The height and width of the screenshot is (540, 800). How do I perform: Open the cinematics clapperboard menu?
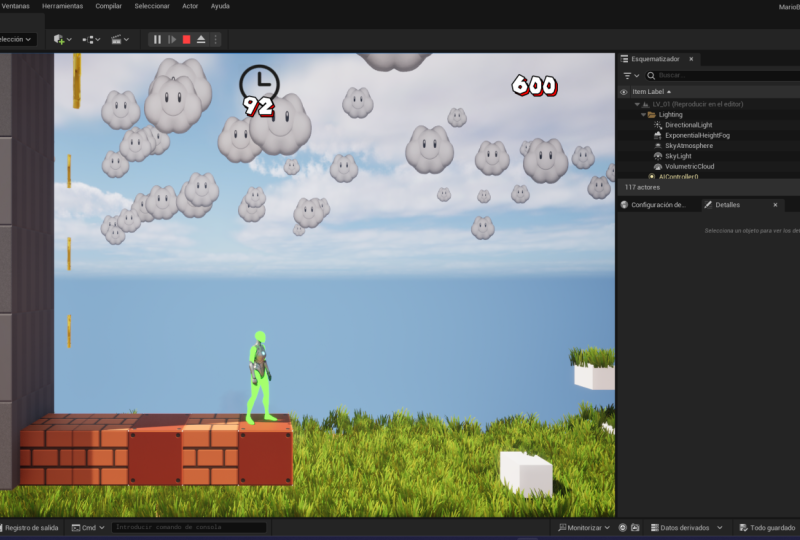pyautogui.click(x=119, y=39)
